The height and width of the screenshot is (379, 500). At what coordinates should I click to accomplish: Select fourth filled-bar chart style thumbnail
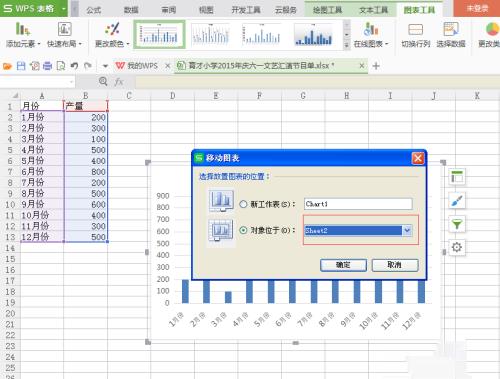click(313, 35)
